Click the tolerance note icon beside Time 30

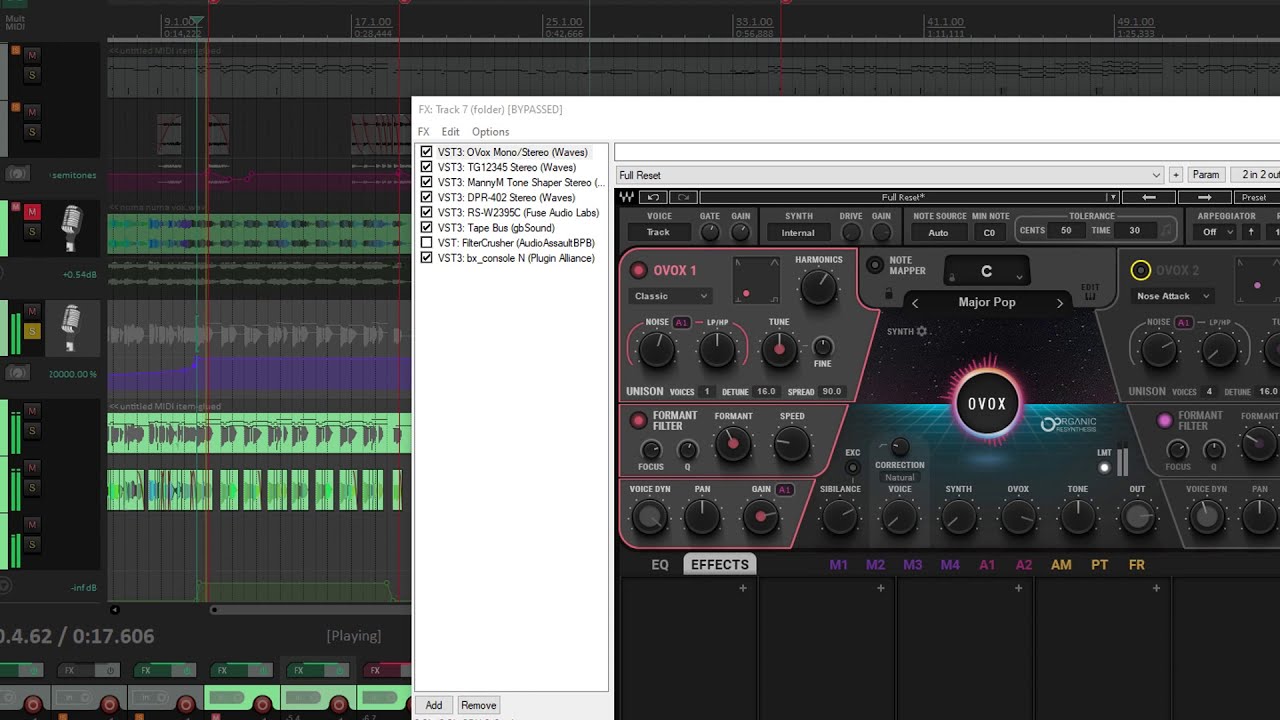point(1165,231)
